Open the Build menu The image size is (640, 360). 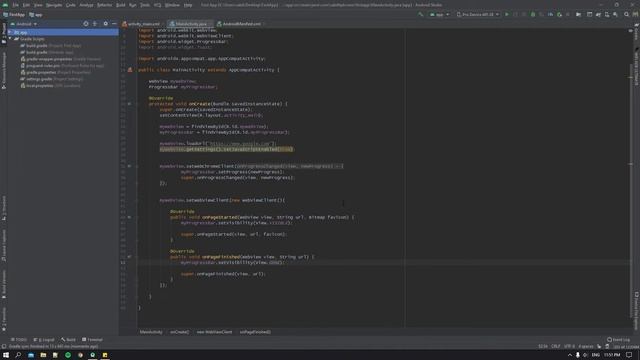pos(121,5)
